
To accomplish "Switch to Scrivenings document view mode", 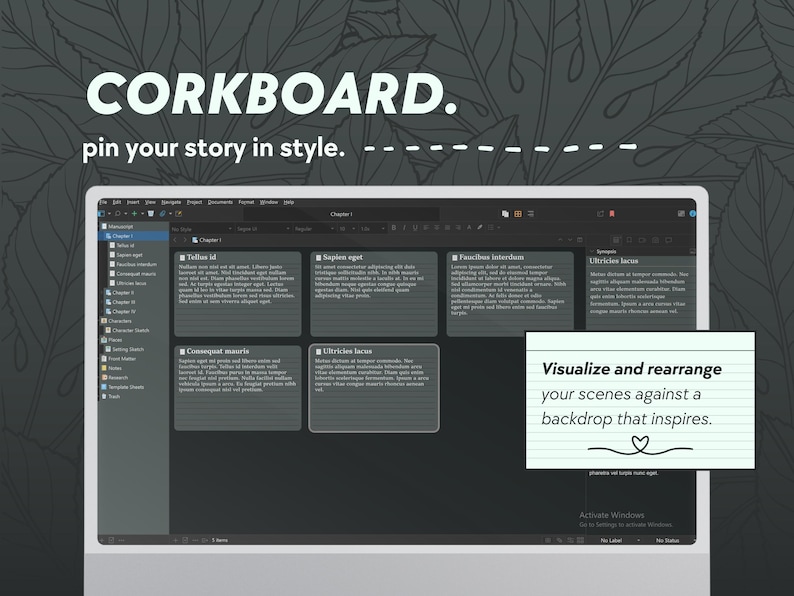I will [x=505, y=214].
